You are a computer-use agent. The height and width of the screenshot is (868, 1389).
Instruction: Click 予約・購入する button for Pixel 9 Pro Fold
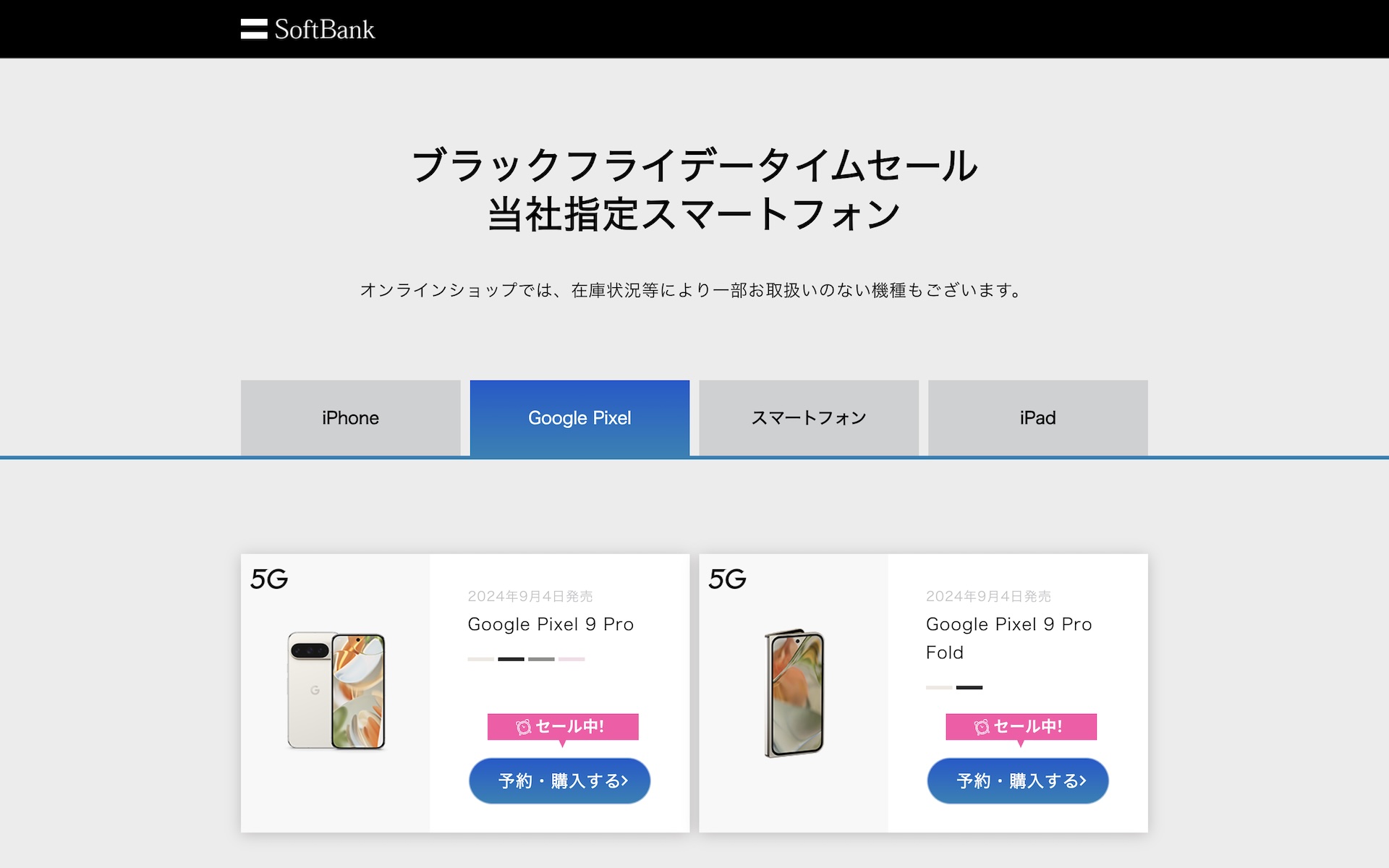click(x=1018, y=780)
